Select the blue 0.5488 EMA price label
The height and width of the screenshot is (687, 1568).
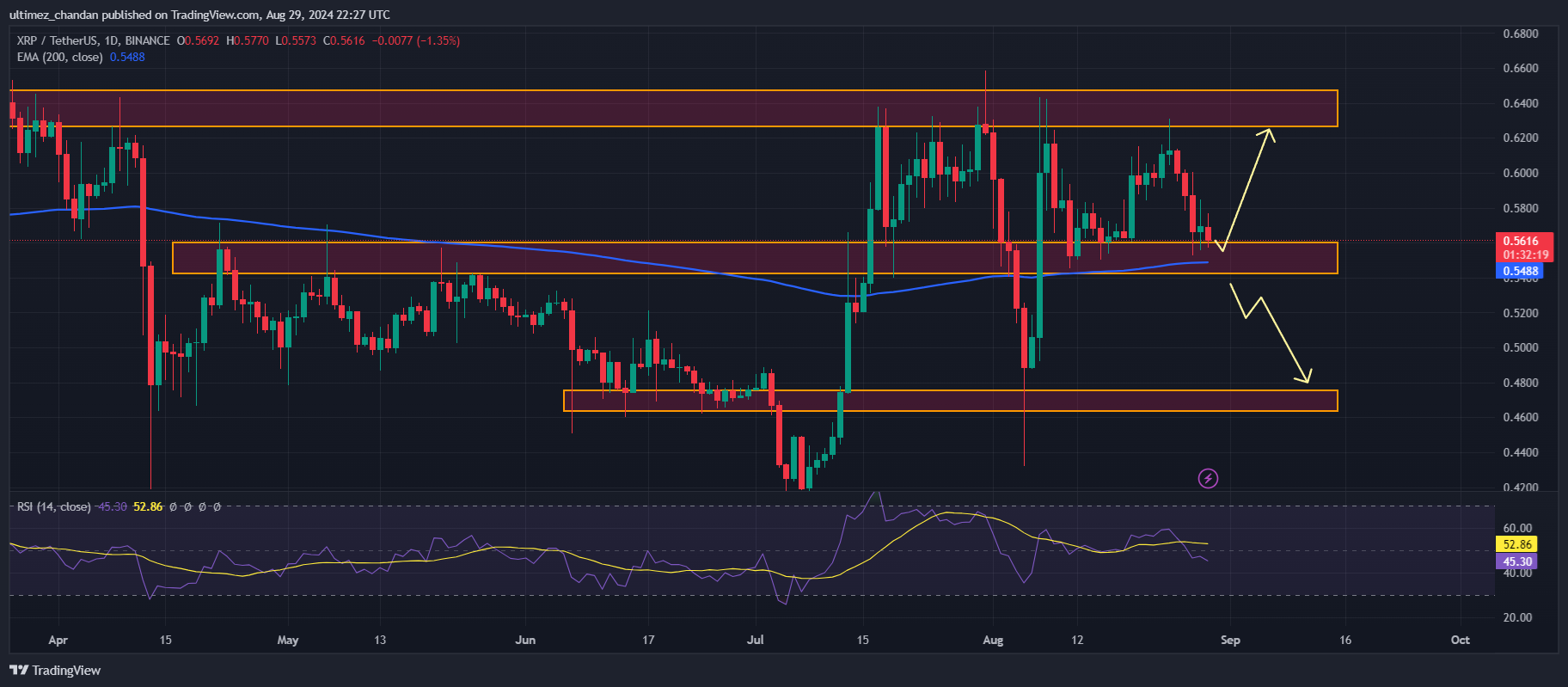(x=1520, y=271)
